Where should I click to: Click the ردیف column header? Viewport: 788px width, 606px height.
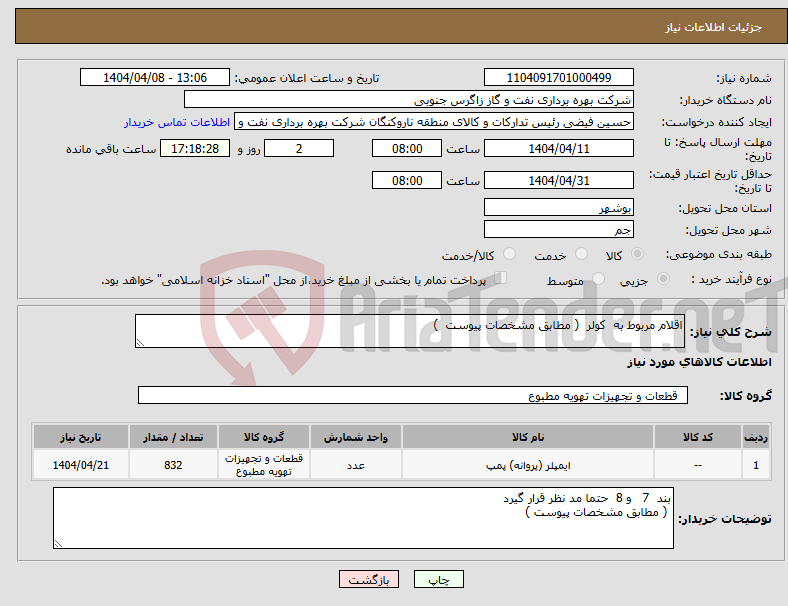(756, 437)
